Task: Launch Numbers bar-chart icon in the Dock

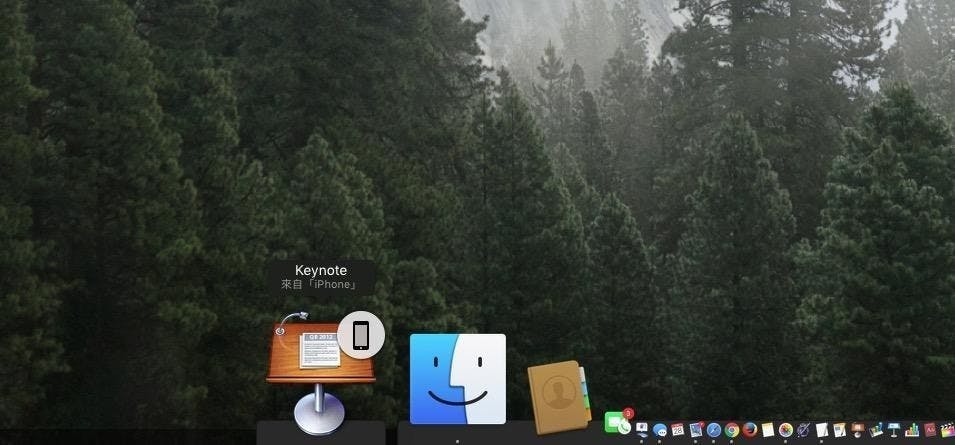Action: click(912, 430)
